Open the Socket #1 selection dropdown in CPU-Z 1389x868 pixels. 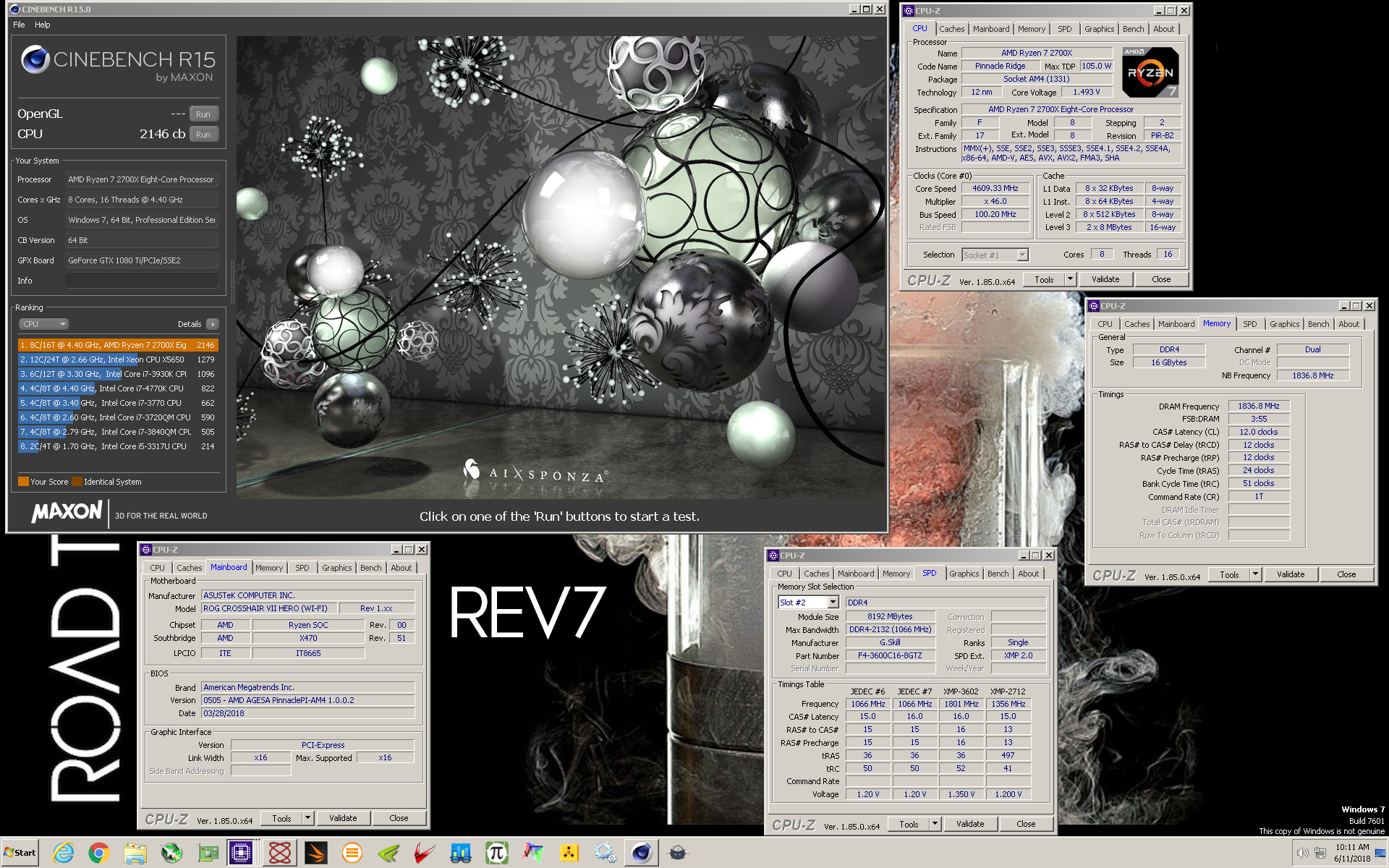(1020, 255)
